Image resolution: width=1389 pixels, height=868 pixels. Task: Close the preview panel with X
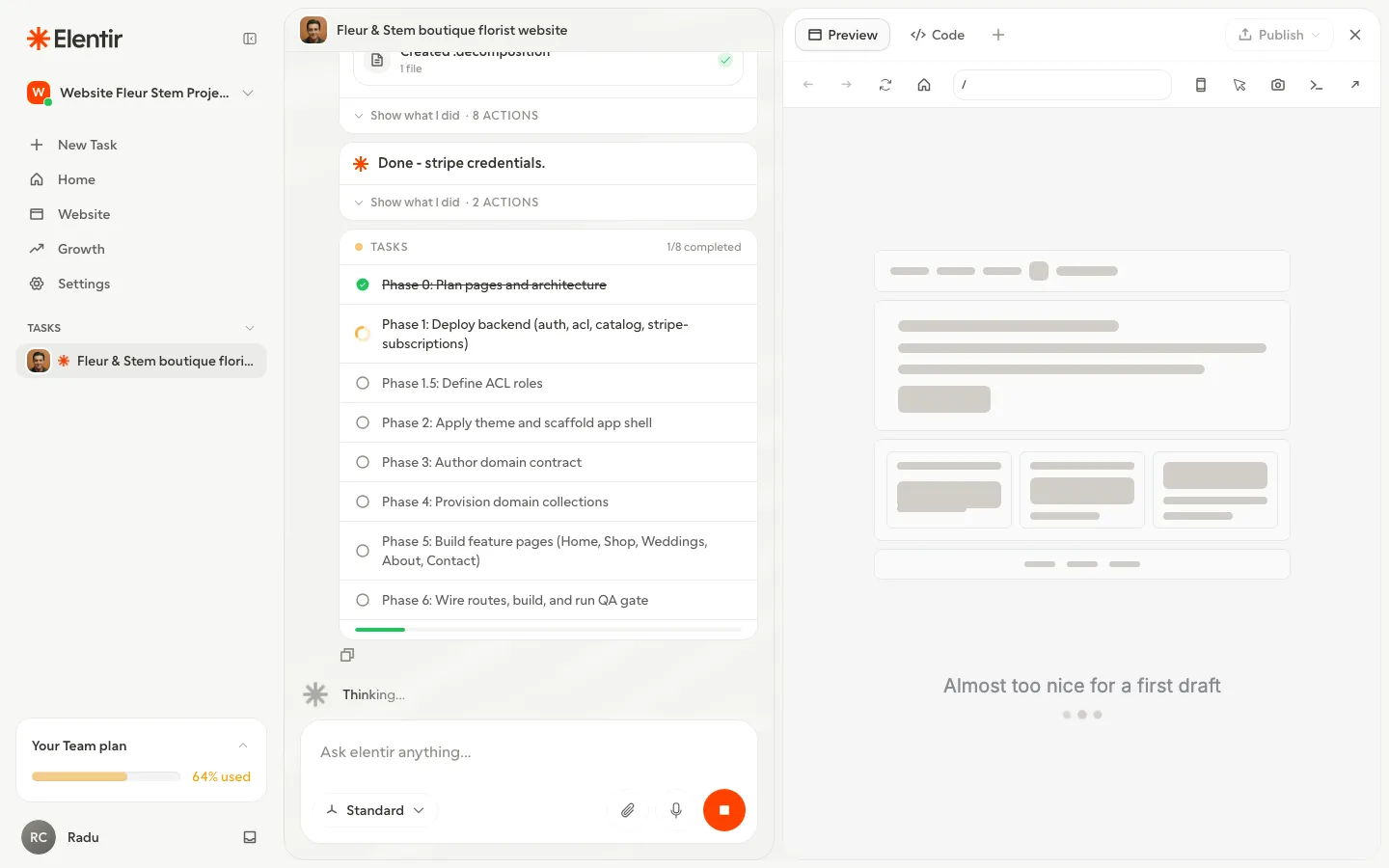(x=1355, y=35)
